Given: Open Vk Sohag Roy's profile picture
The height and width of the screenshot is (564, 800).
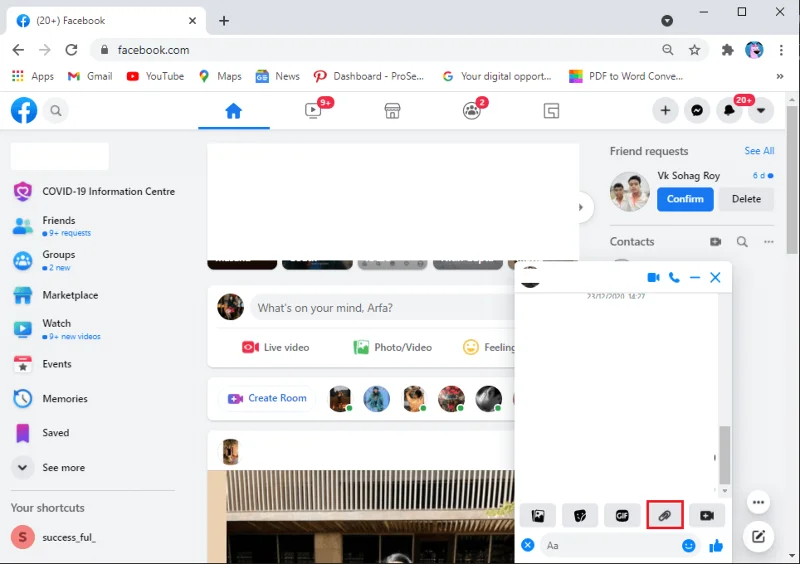Looking at the screenshot, I should click(x=630, y=191).
